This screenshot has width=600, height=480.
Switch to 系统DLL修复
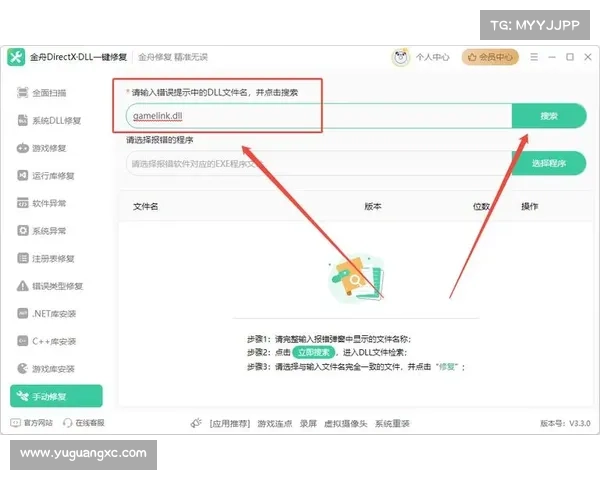pos(57,120)
